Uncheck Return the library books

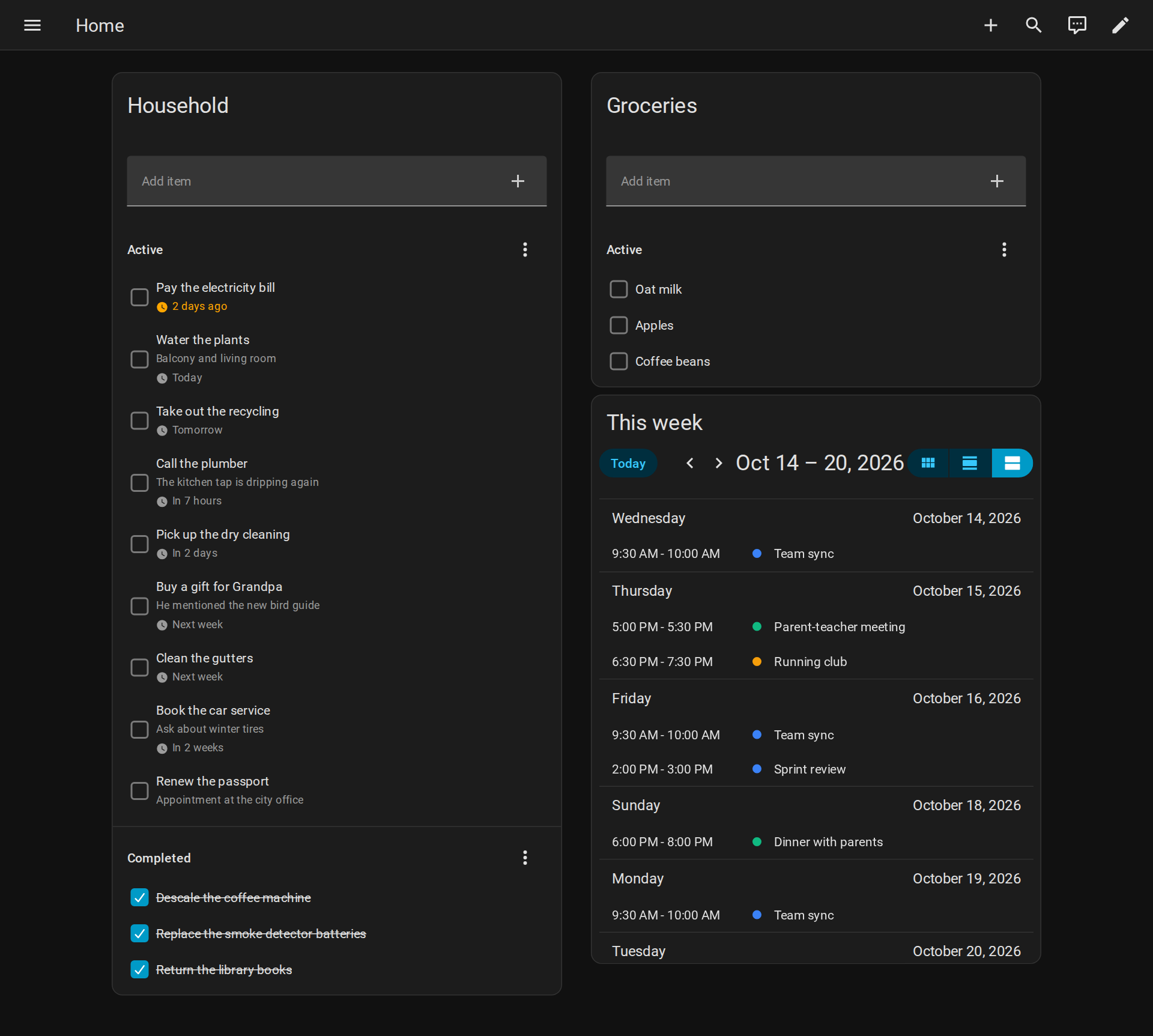click(x=139, y=969)
